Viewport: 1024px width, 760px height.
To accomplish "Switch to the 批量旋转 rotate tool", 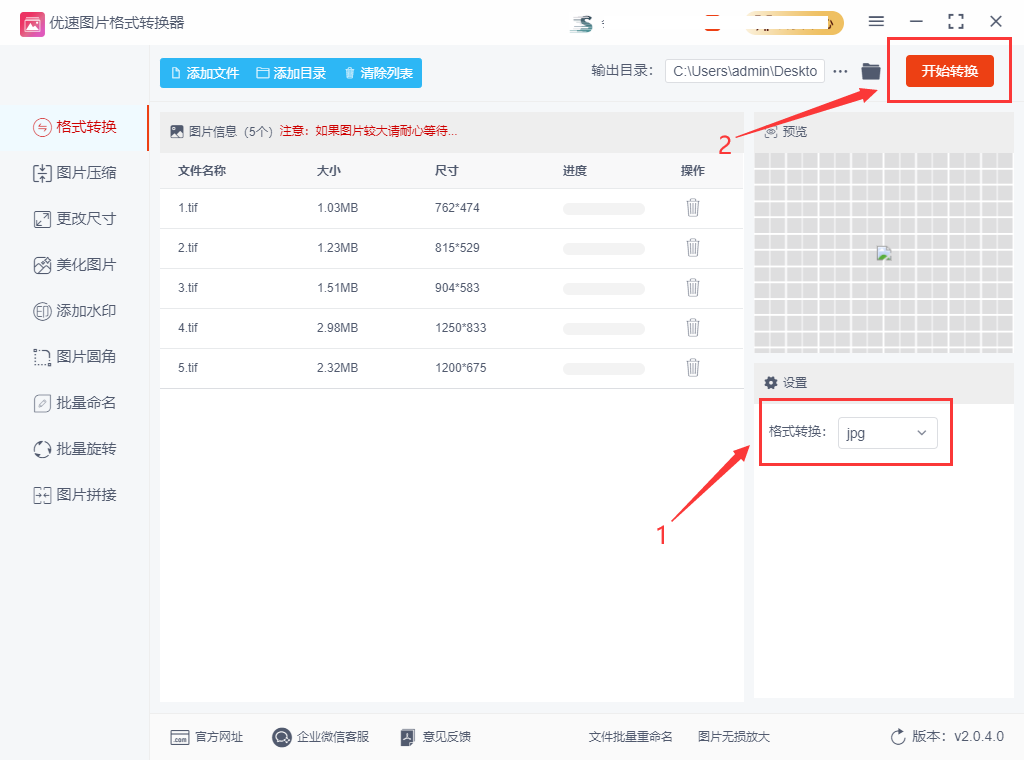I will 75,448.
